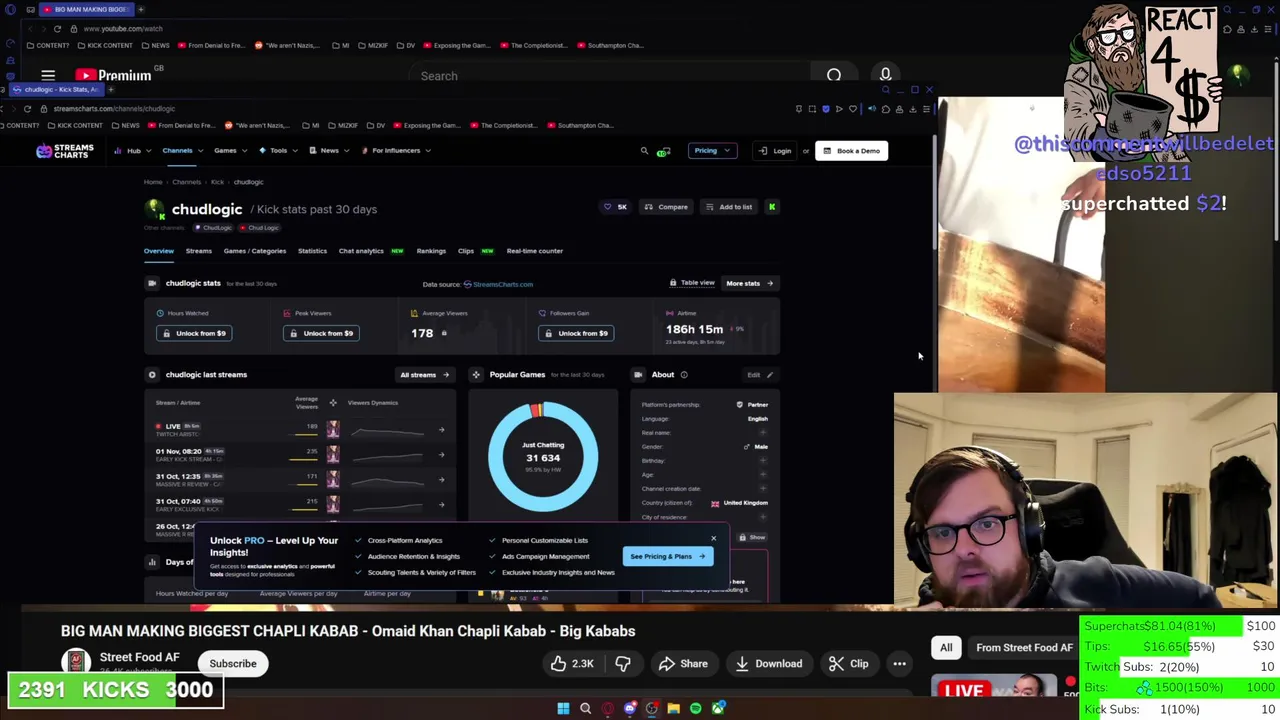The image size is (1280, 720).
Task: Expand the Channels dropdown menu
Action: coord(182,150)
